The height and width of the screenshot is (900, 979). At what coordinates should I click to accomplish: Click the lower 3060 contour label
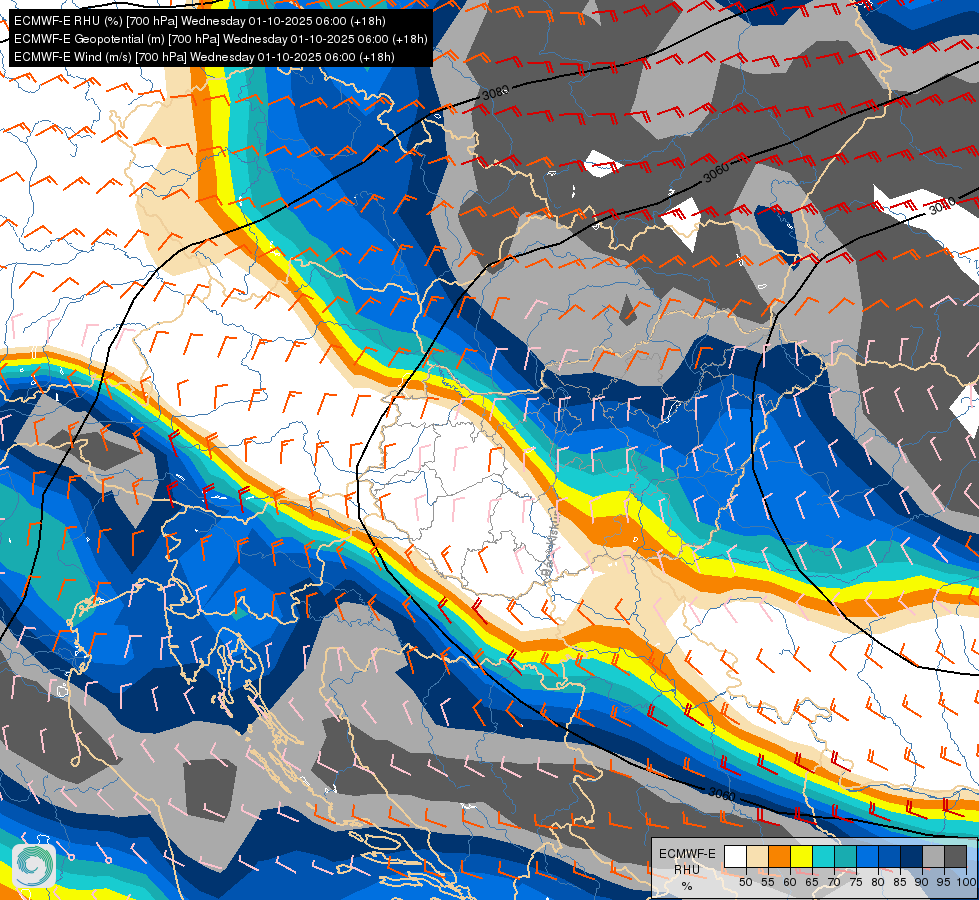tap(722, 794)
